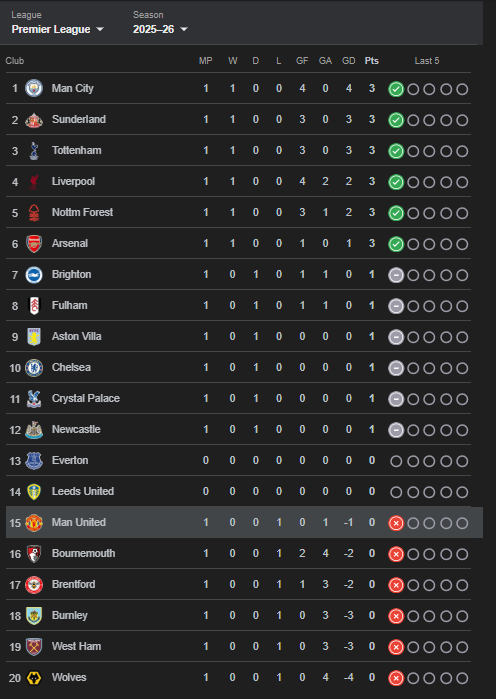Select the highlighted Man United row
Image resolution: width=496 pixels, height=699 pixels.
pyautogui.click(x=244, y=522)
